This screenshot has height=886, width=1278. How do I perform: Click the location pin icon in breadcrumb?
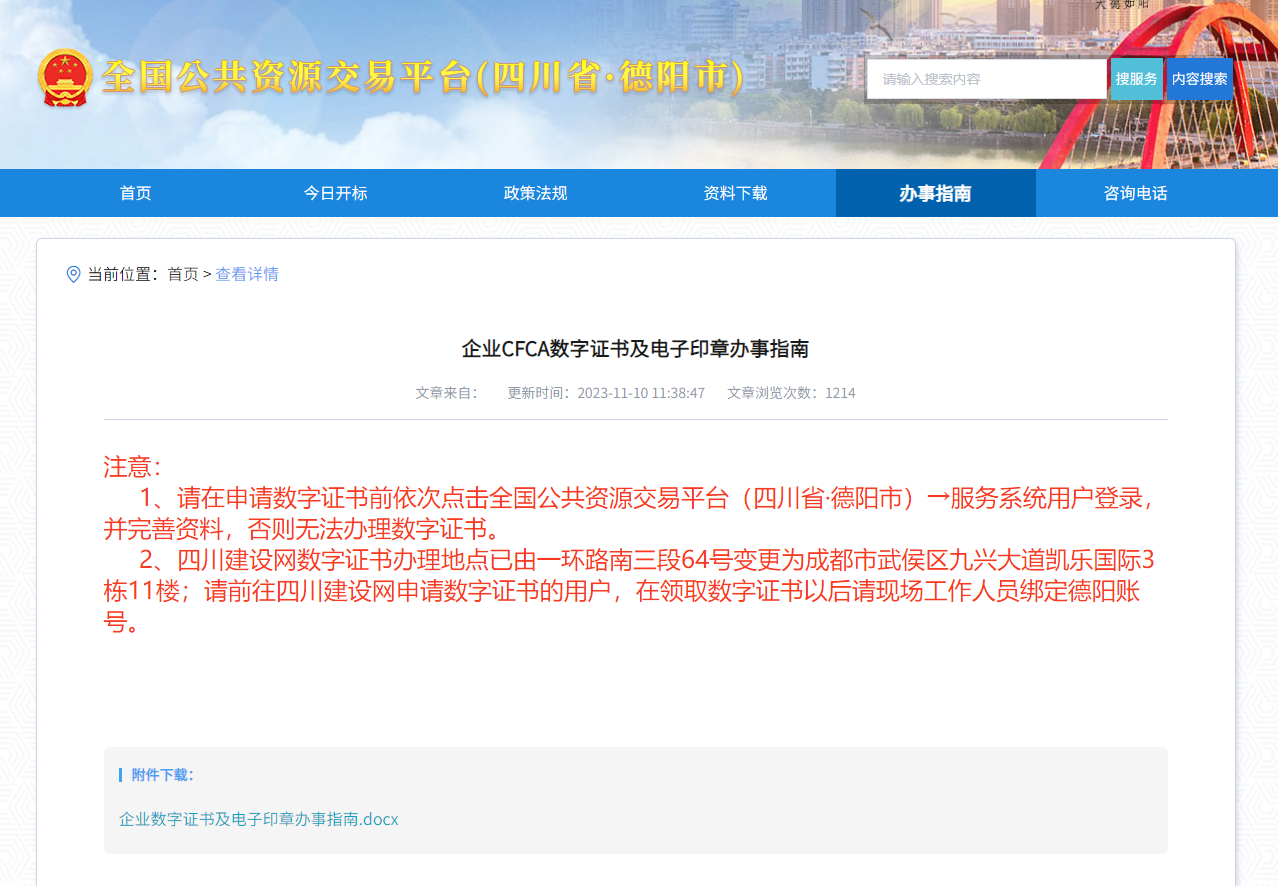(73, 274)
